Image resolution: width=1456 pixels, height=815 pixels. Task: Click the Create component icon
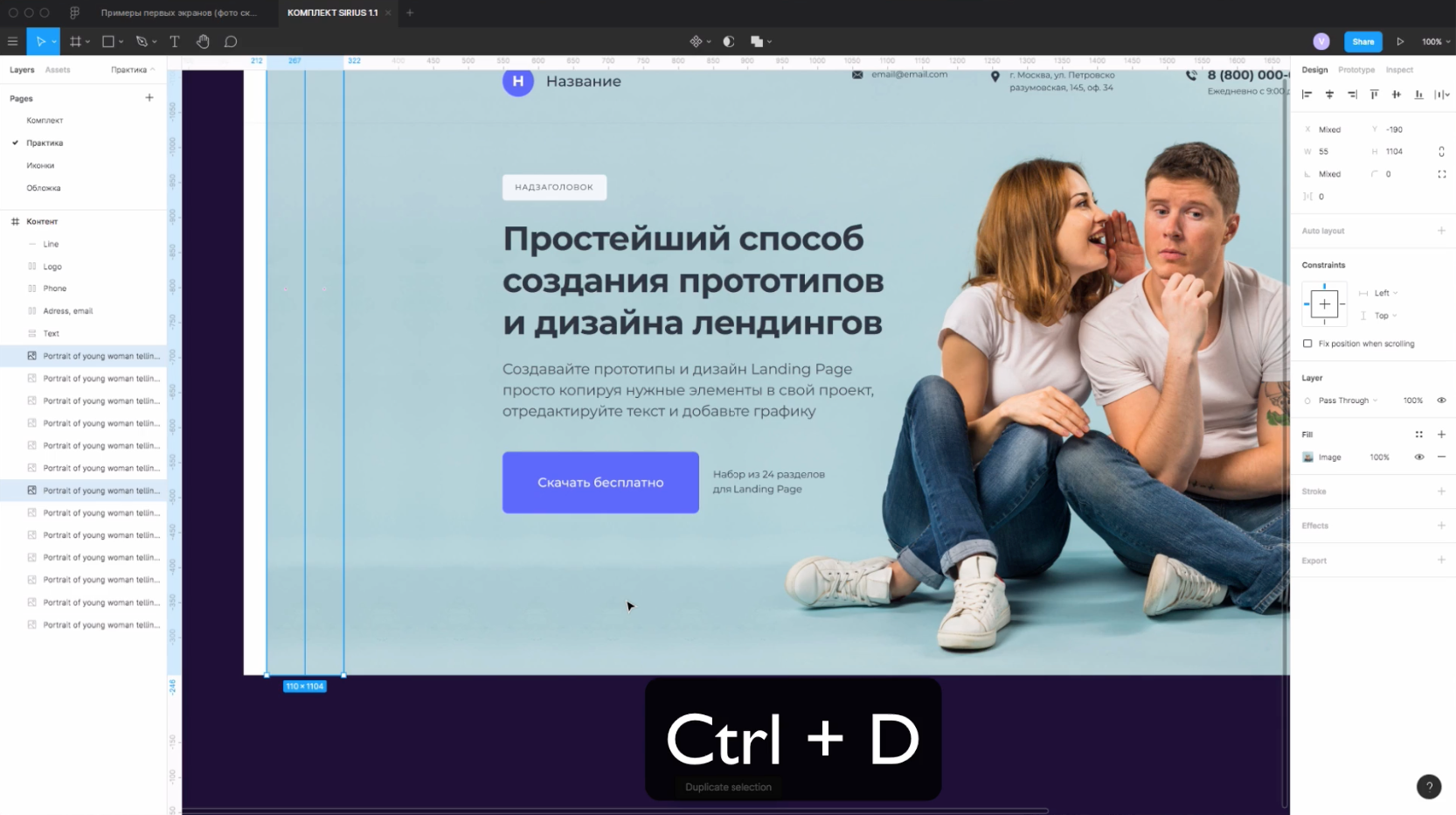(696, 41)
